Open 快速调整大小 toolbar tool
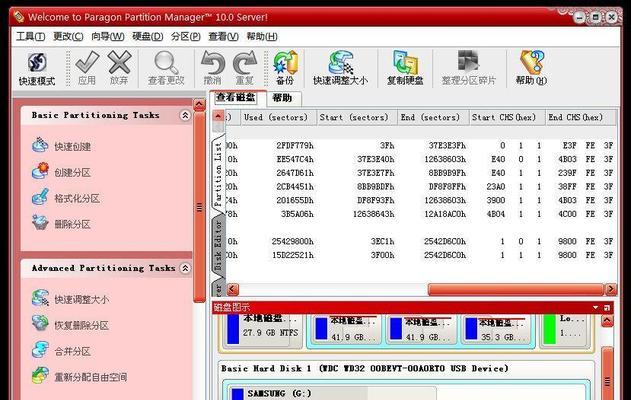631x400 pixels. coord(340,68)
